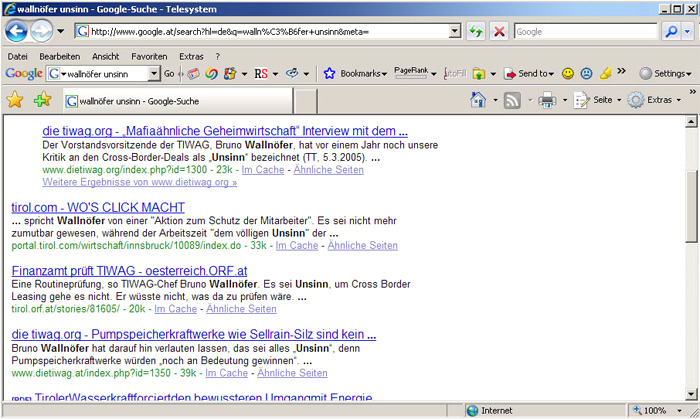Viewport: 700px width, 419px height.
Task: Stop loading with the red X icon
Action: point(499,31)
